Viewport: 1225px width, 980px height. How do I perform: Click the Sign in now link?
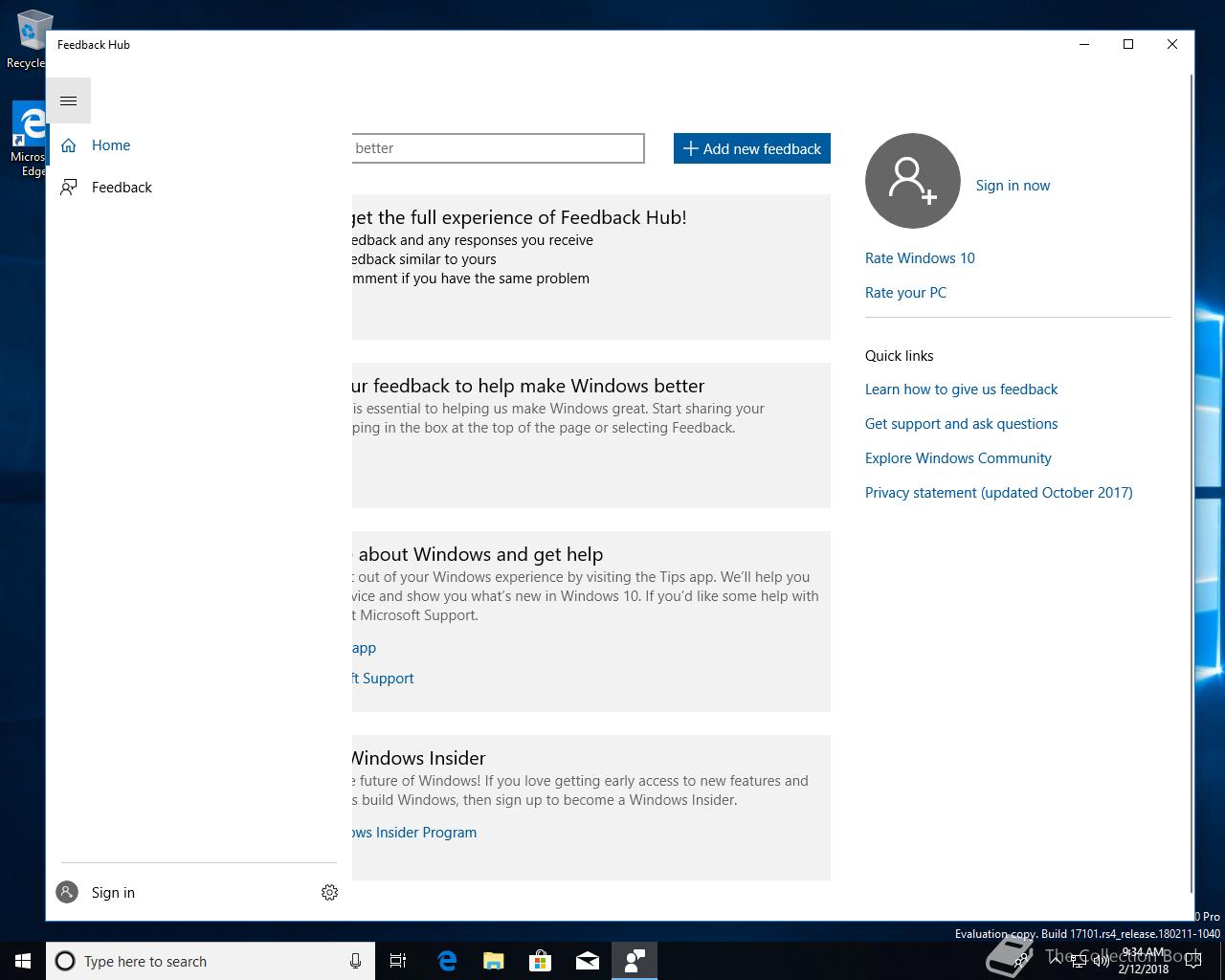click(x=1013, y=186)
